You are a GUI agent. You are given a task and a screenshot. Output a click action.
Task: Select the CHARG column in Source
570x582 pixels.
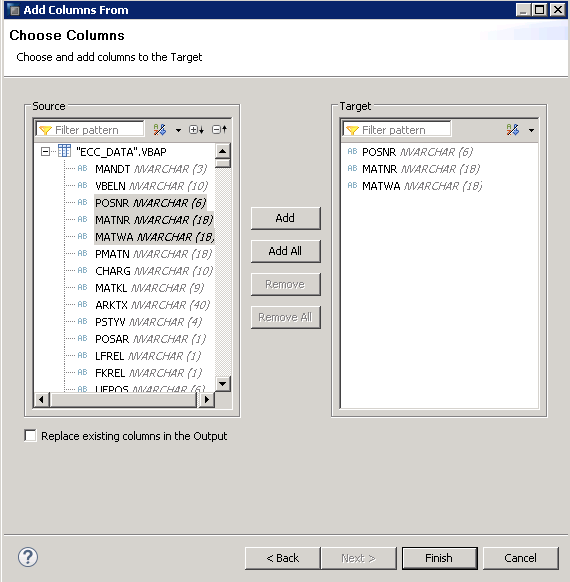[154, 271]
